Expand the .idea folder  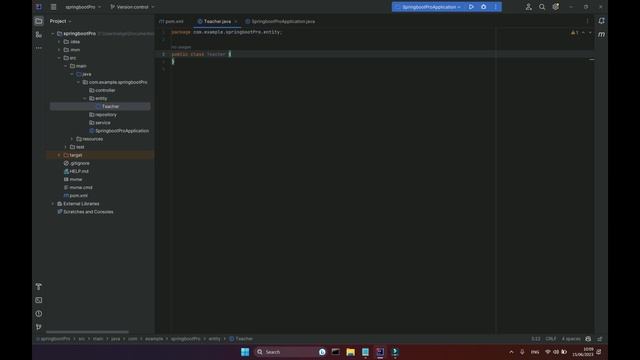(x=59, y=42)
